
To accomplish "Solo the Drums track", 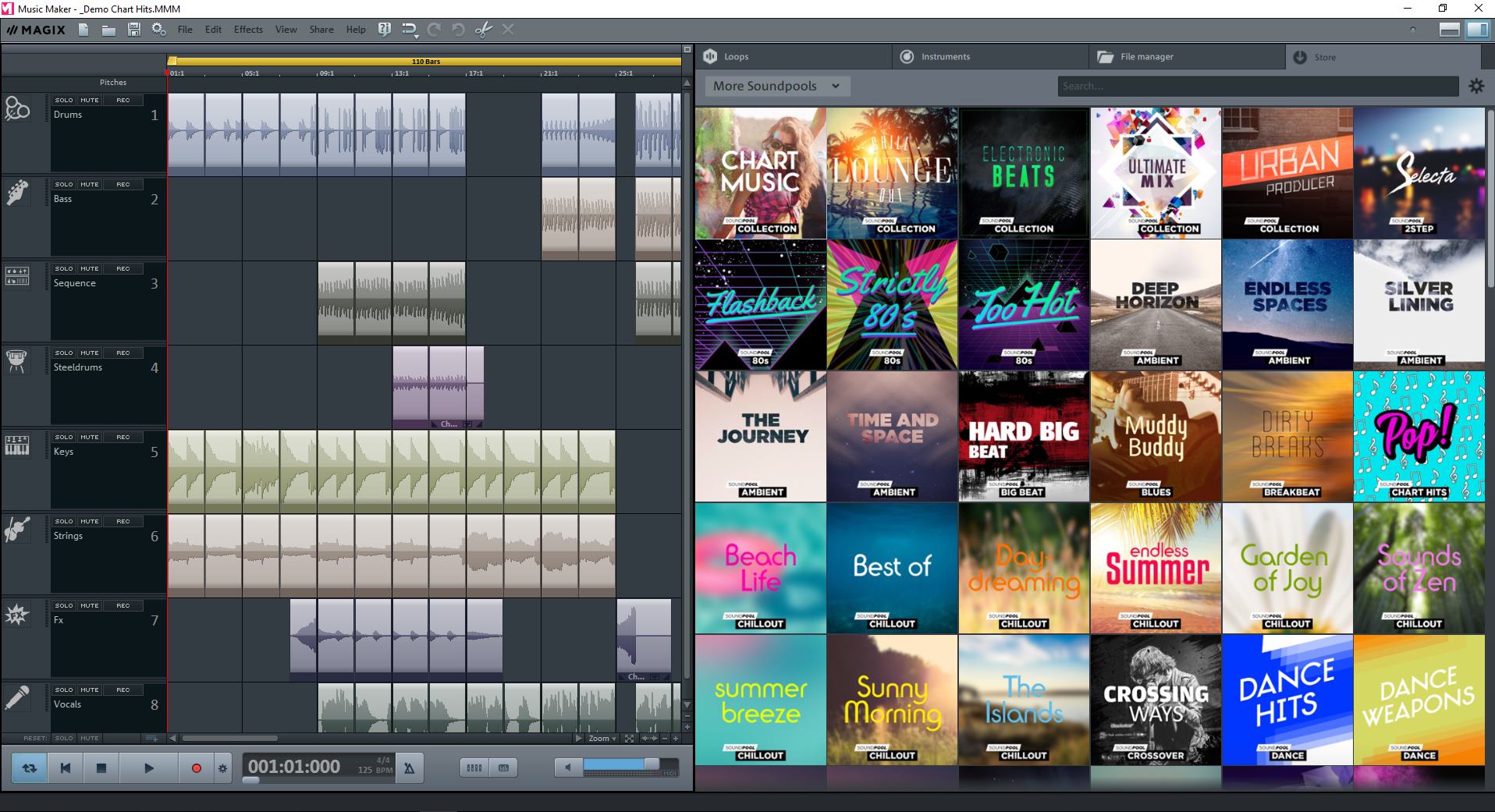I will coord(64,100).
